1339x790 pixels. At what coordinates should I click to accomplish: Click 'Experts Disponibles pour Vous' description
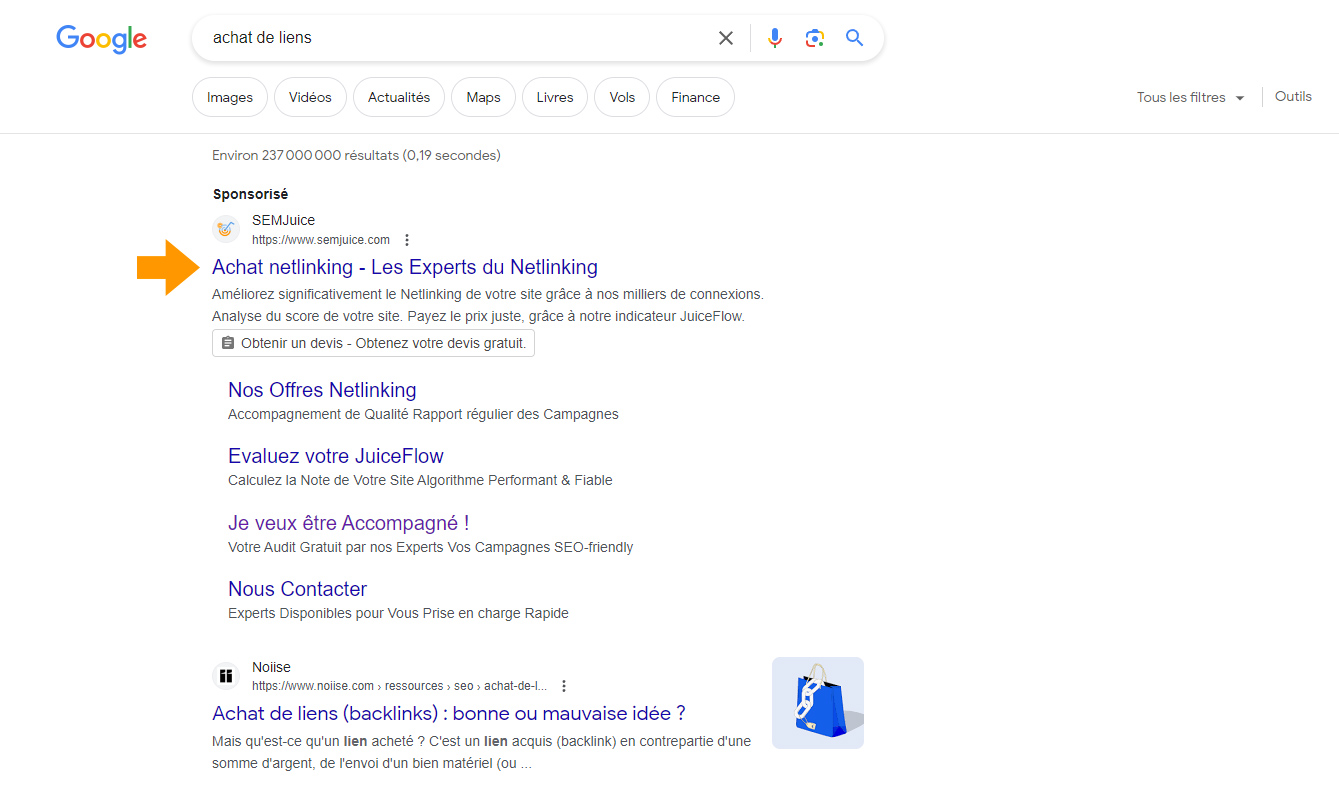tap(398, 613)
